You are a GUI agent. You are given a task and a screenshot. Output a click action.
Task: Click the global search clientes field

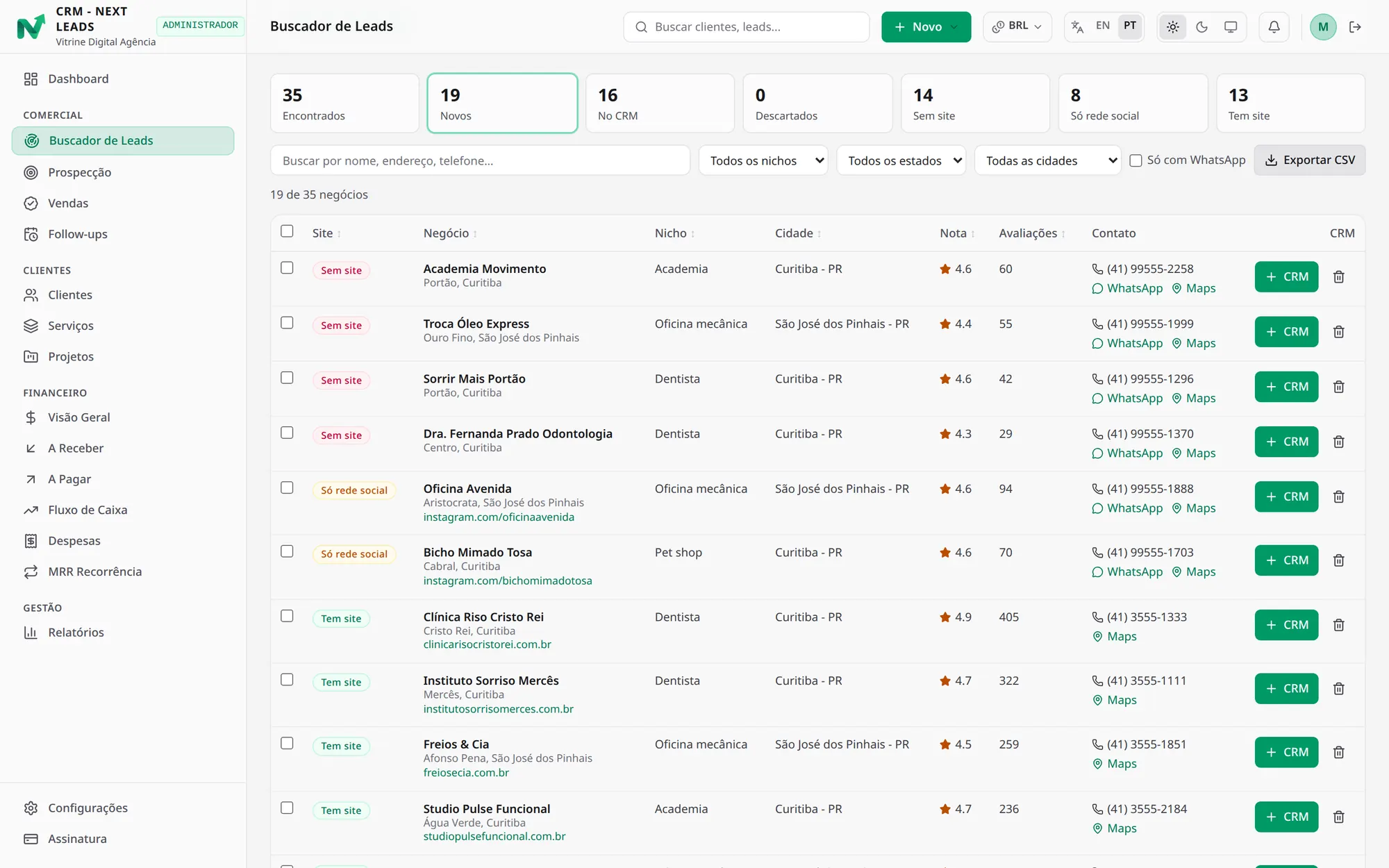click(747, 27)
